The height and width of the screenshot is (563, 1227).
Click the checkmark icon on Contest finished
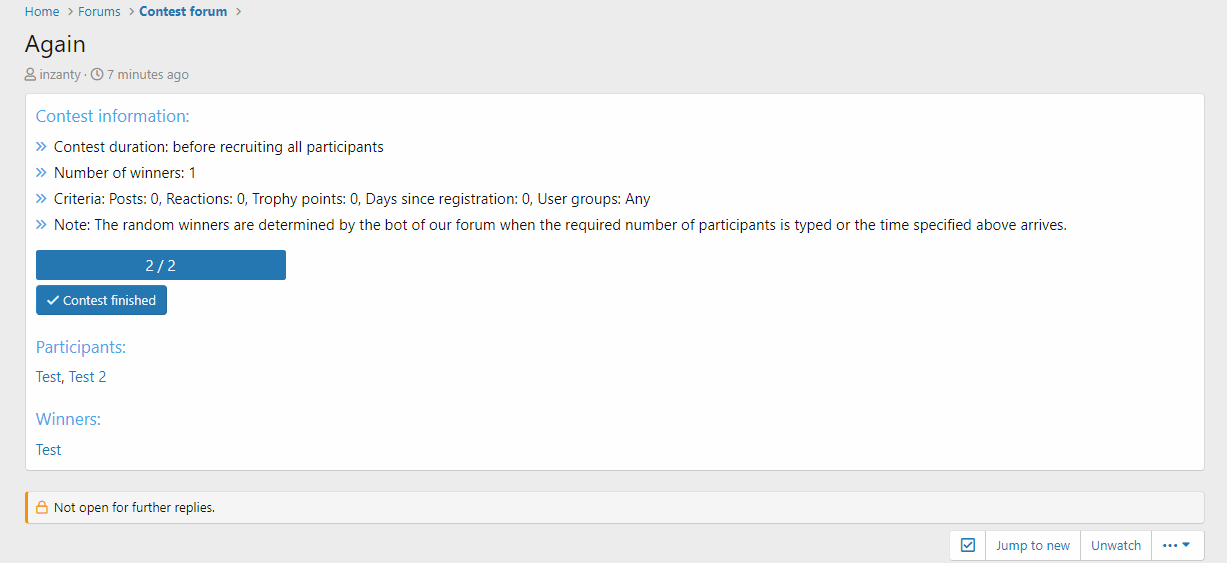click(x=52, y=300)
